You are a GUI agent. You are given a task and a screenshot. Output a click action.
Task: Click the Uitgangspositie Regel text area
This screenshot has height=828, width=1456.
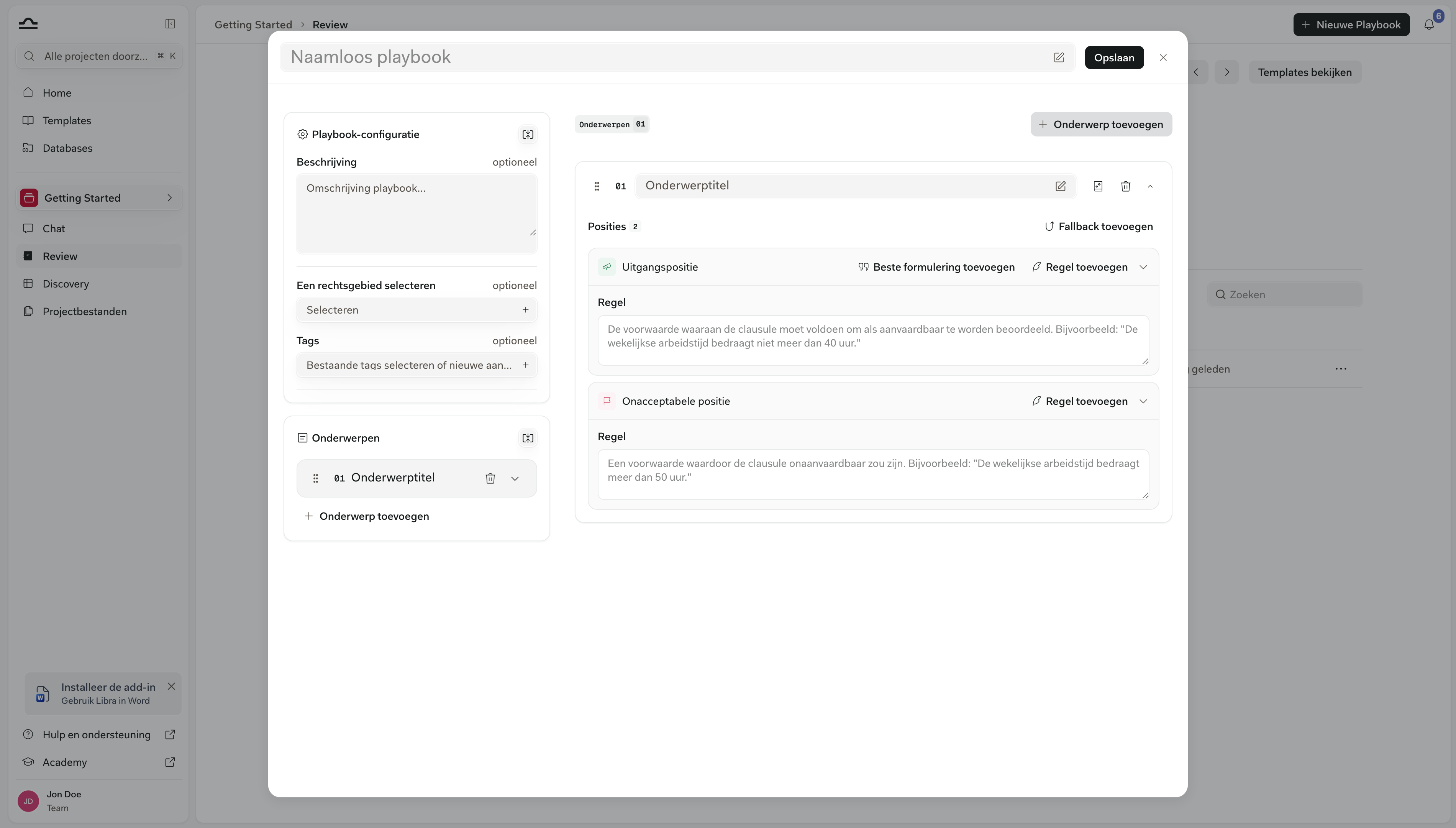click(873, 340)
